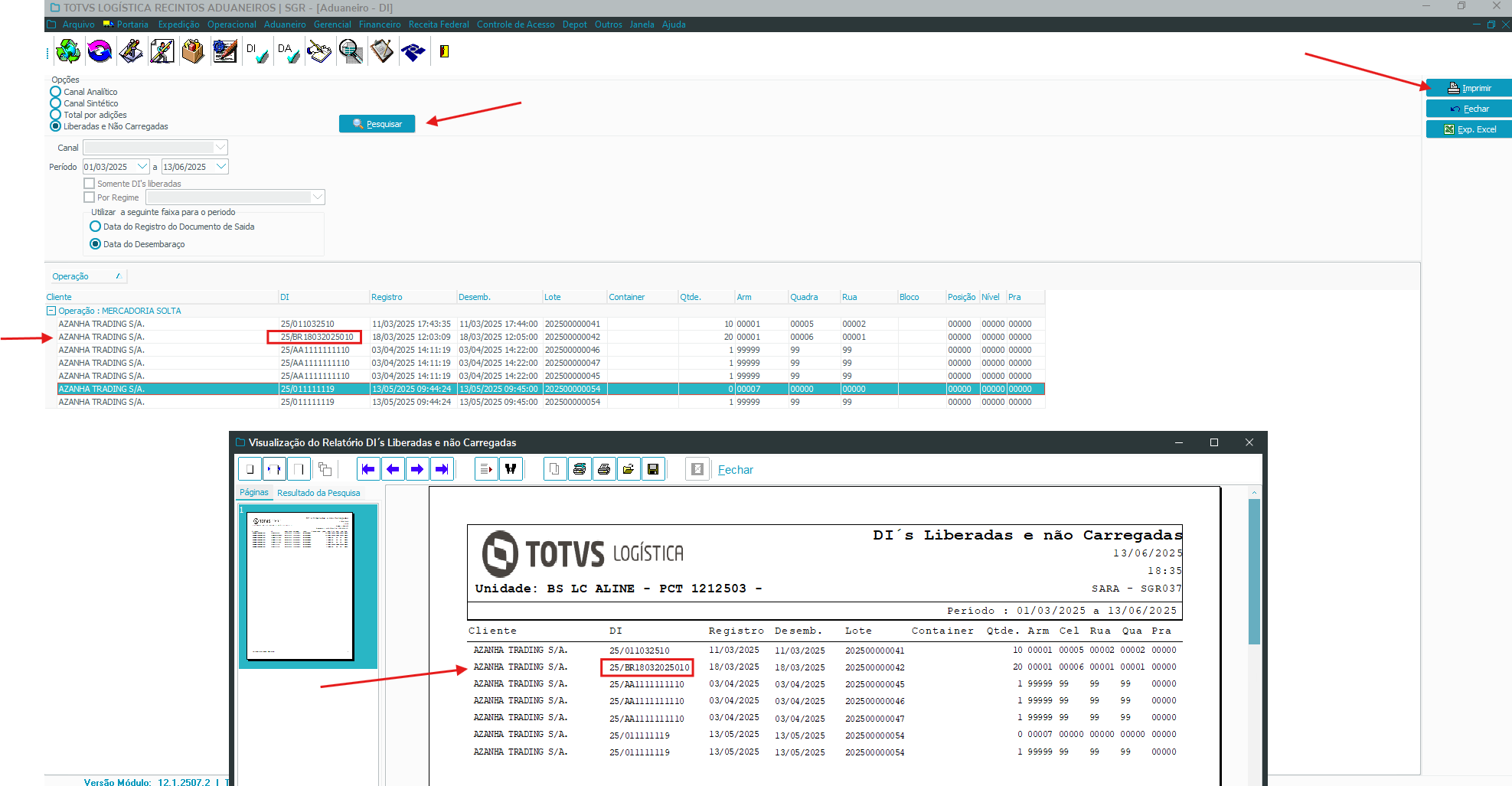The height and width of the screenshot is (786, 1512).
Task: Click the go-to-page icon in preview toolbar
Action: [486, 469]
